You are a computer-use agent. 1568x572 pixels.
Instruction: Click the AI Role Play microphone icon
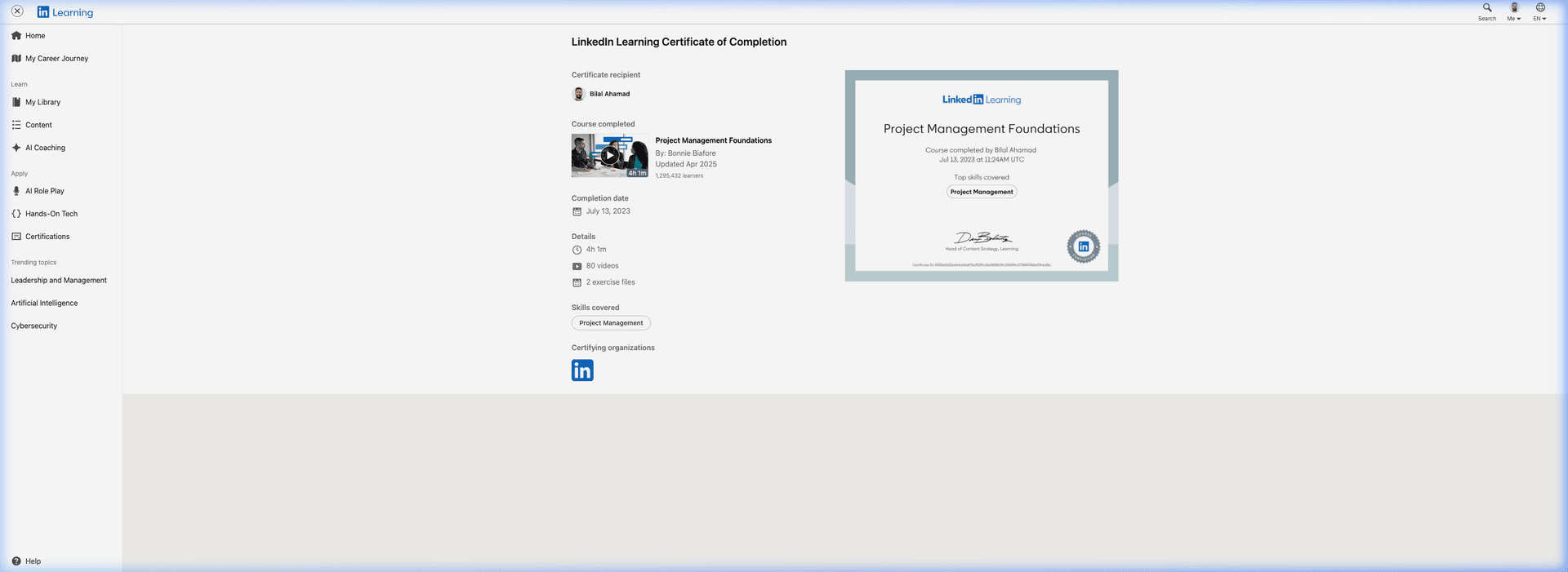point(16,191)
